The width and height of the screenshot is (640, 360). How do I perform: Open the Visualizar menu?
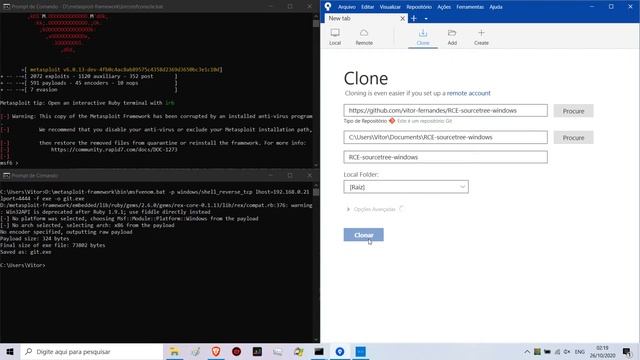click(x=390, y=7)
